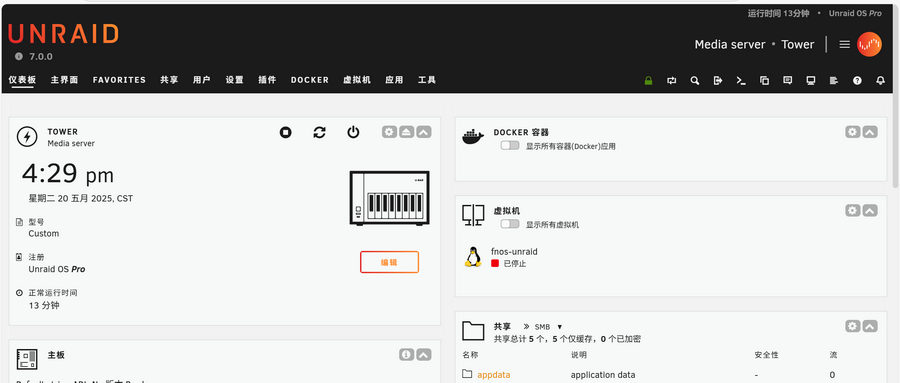Open the 用户 users tab
900x383 pixels.
(201, 80)
